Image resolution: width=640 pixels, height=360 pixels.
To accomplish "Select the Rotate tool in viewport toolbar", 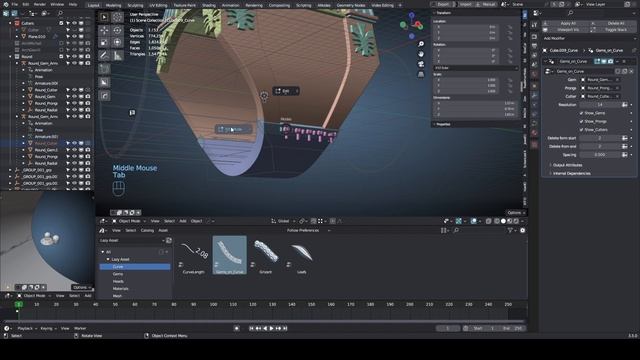I will [117, 30].
